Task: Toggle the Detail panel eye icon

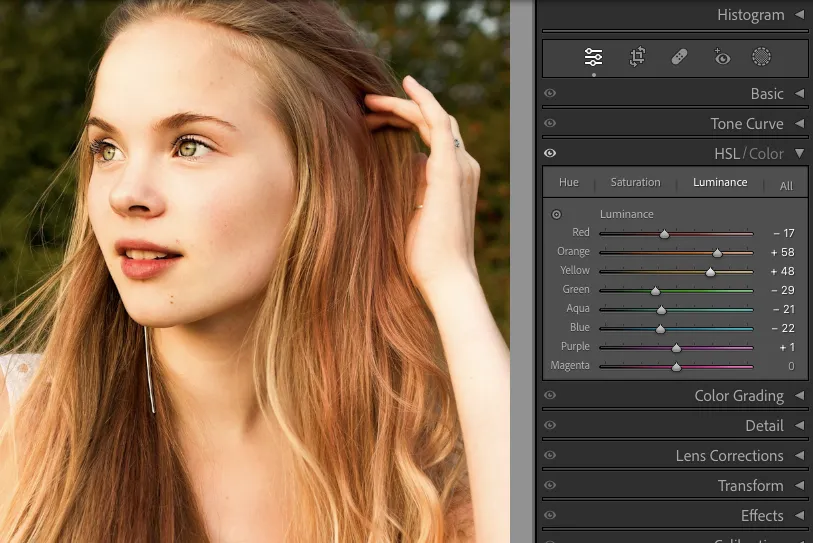Action: tap(550, 426)
